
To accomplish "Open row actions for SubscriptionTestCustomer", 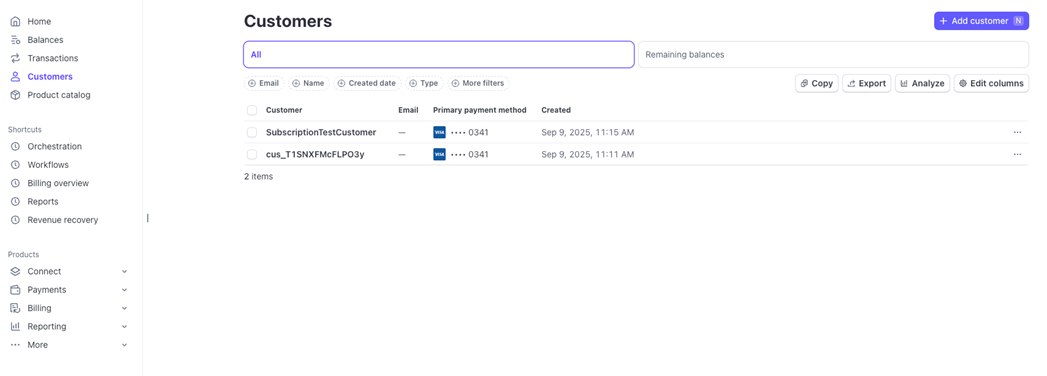I will (x=1017, y=132).
